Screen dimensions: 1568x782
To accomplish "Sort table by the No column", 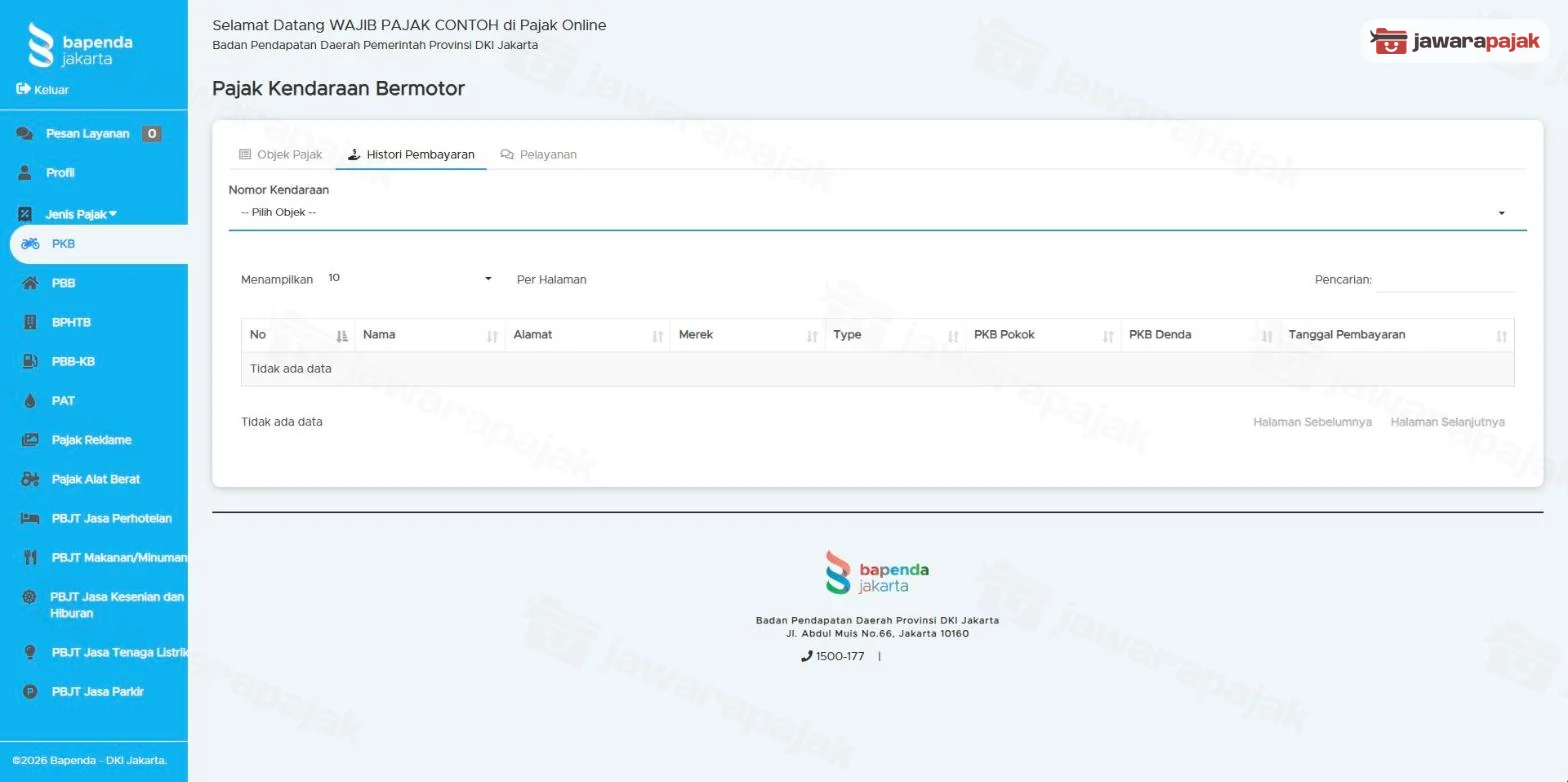I will [298, 335].
